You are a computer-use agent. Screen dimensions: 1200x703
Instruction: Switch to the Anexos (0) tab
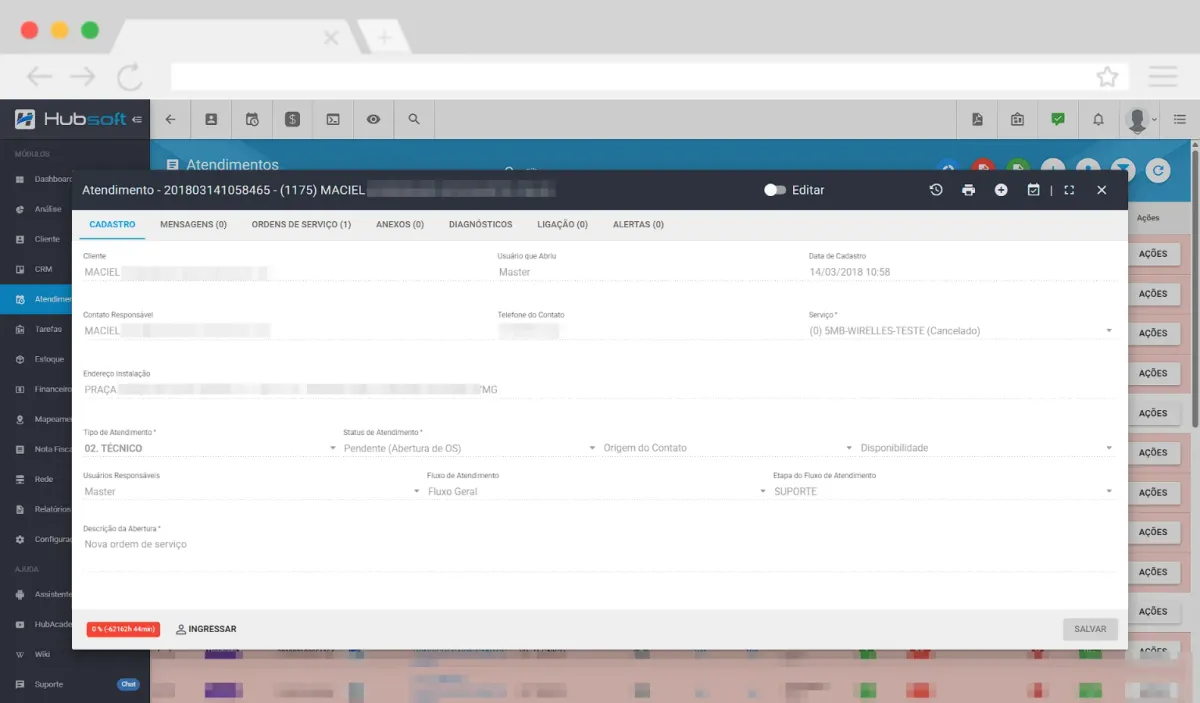click(400, 225)
